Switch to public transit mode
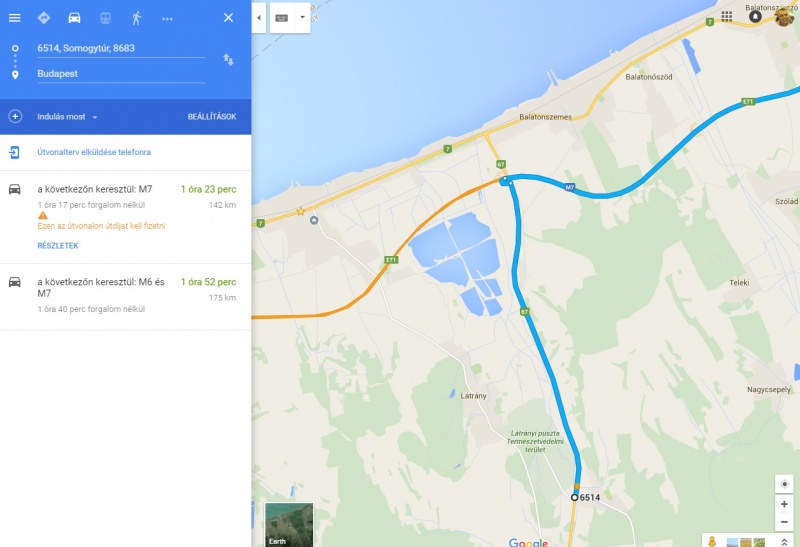800x547 pixels. (105, 18)
